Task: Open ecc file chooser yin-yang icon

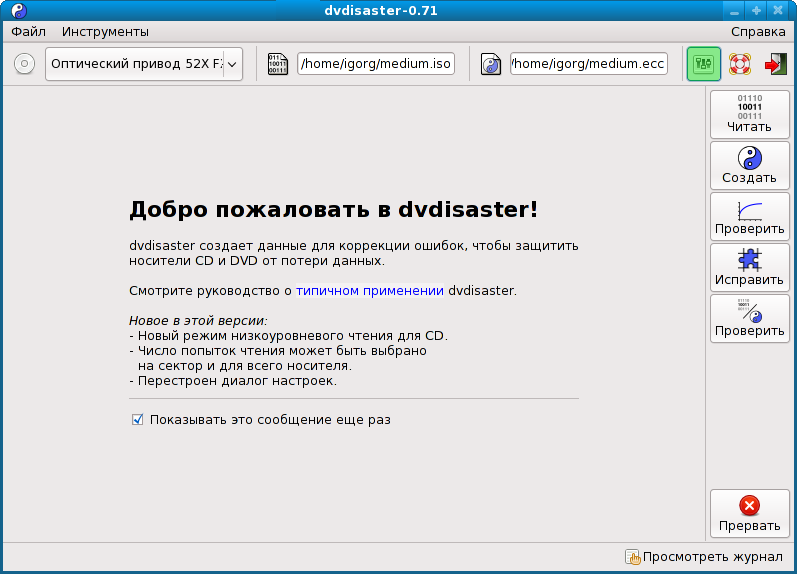Action: coord(491,64)
